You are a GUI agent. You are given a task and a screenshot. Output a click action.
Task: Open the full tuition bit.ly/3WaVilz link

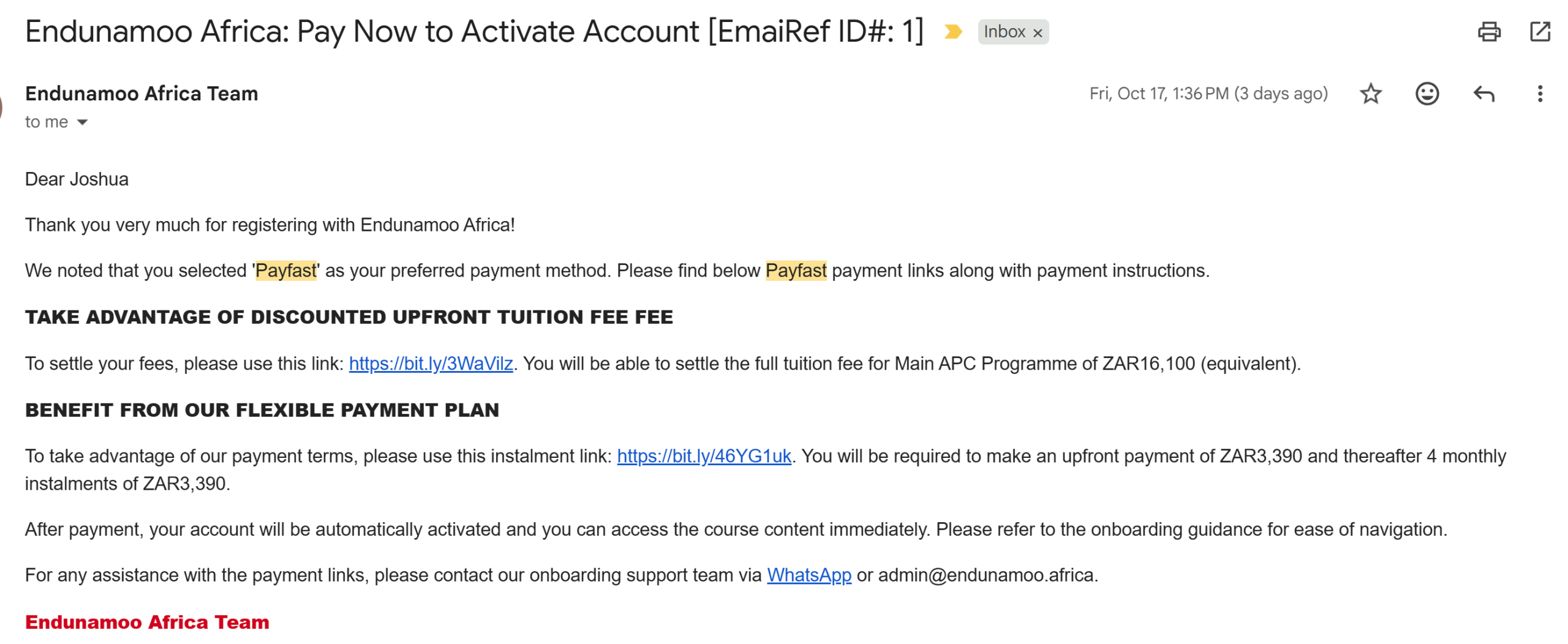pos(431,364)
